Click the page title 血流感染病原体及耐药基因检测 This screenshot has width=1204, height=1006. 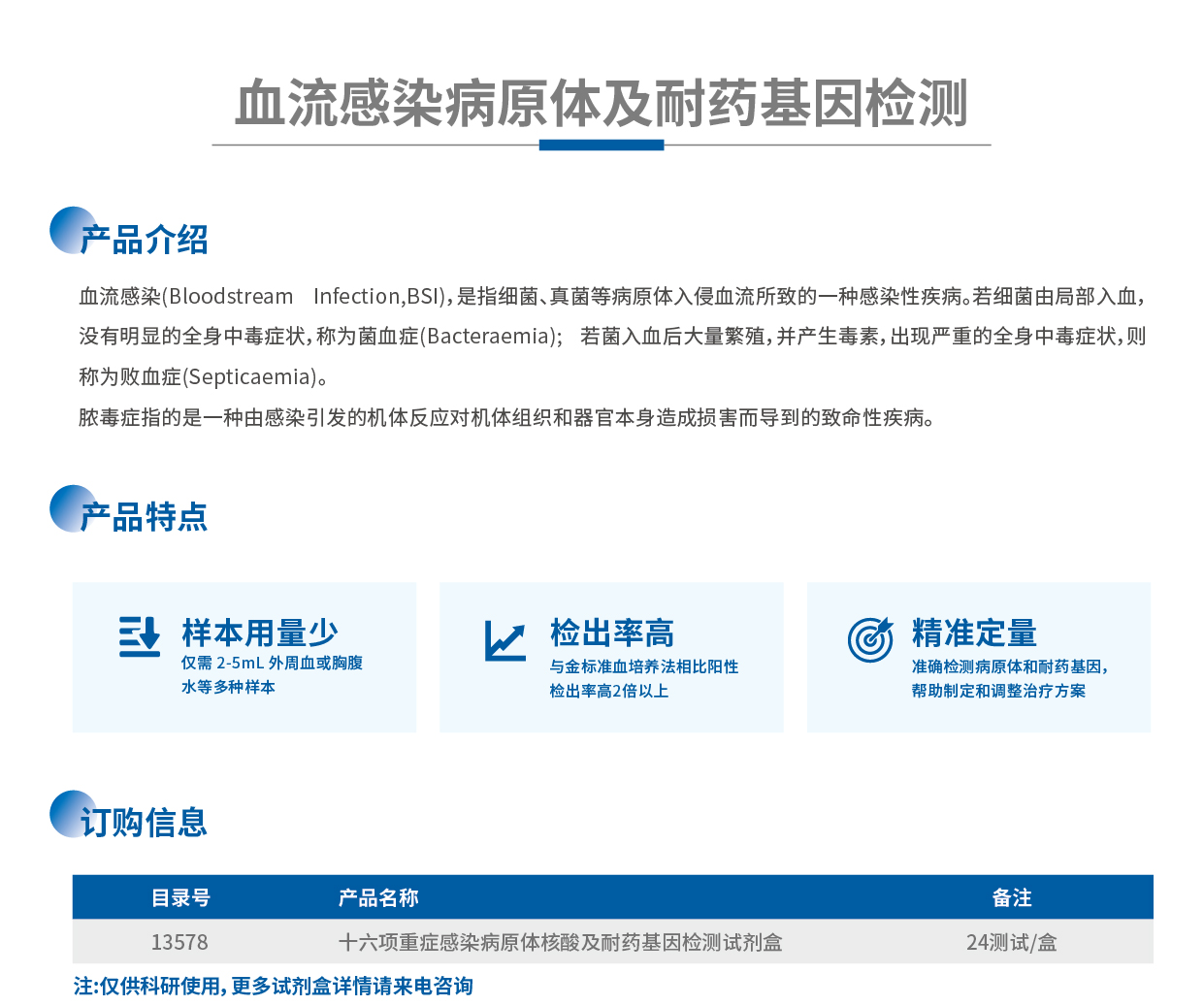(602, 103)
